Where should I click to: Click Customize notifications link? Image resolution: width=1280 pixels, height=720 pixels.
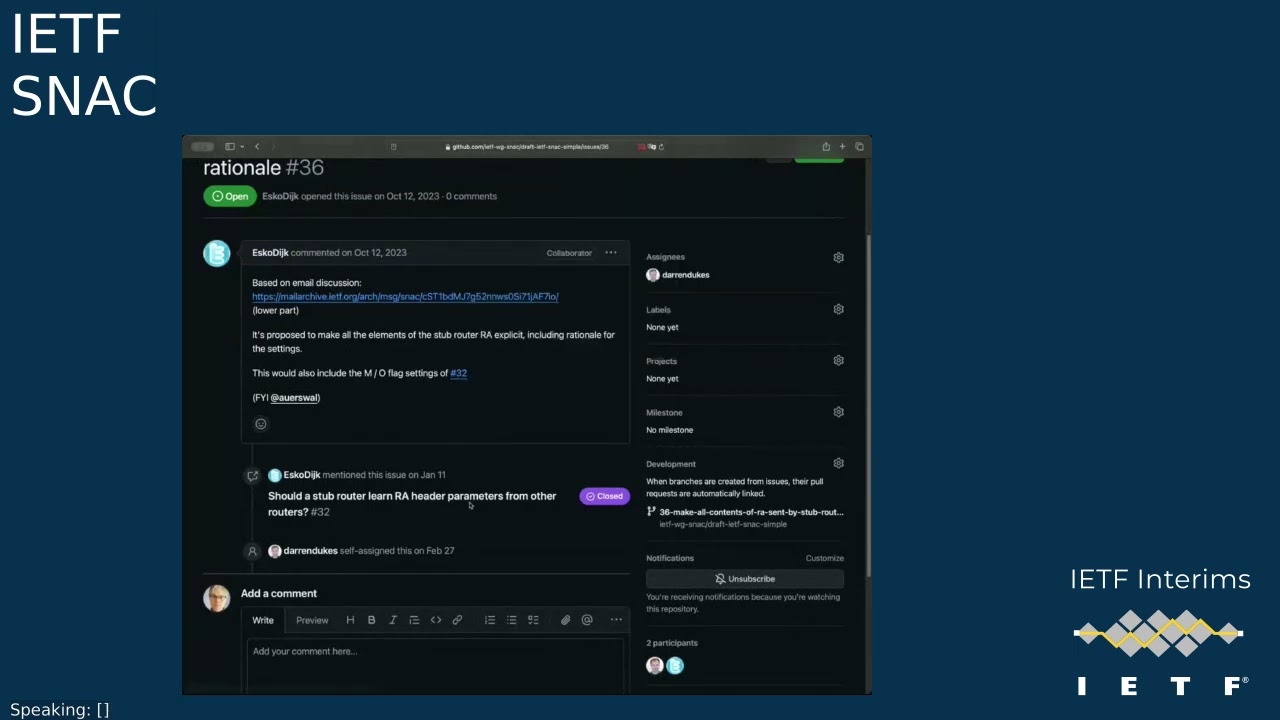click(825, 558)
